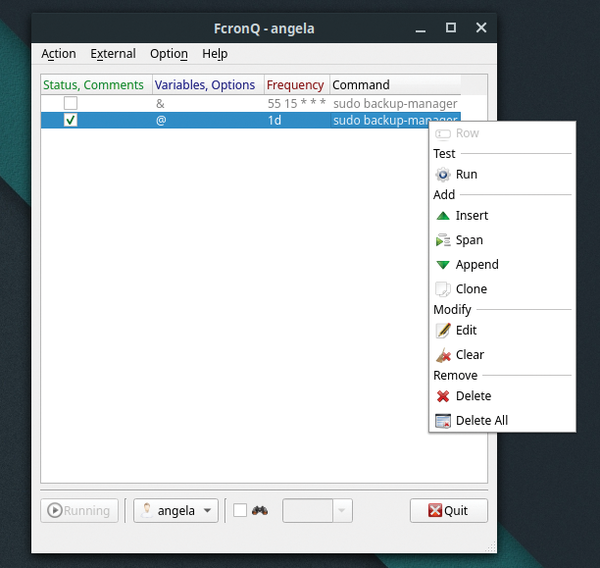Viewport: 600px width, 568px height.
Task: Open the External menu
Action: [113, 54]
